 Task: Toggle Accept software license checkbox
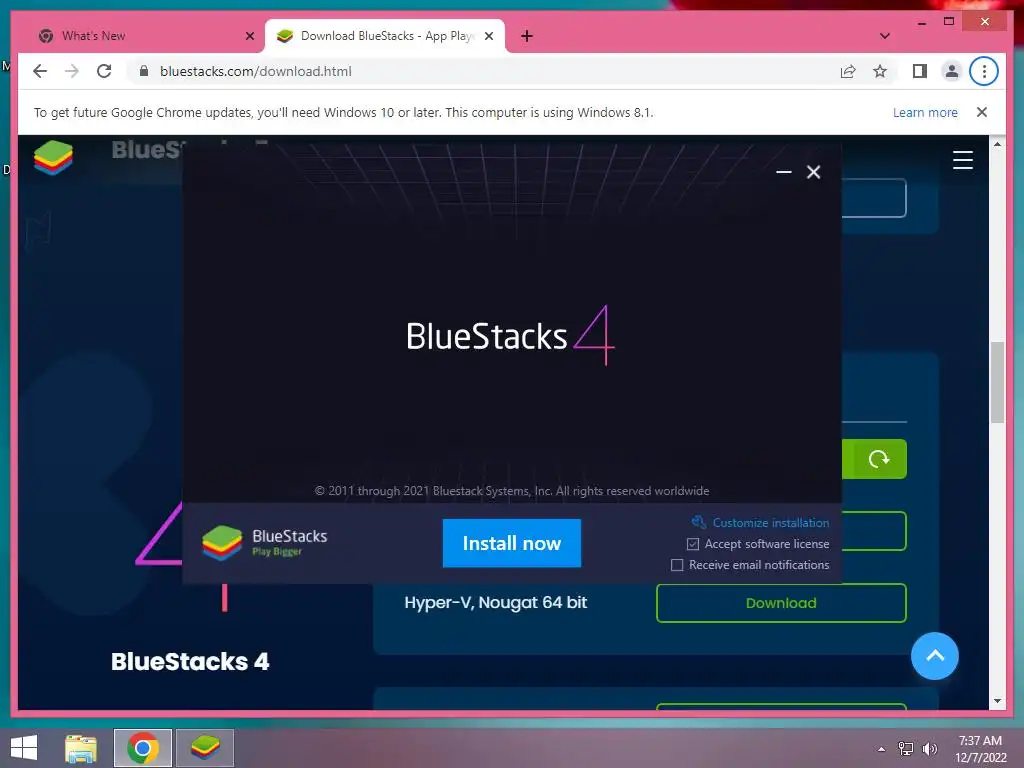coord(693,544)
